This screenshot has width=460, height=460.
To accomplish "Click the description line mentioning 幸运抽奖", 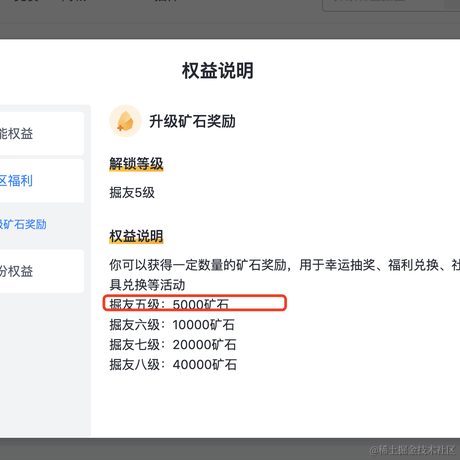I will click(x=285, y=265).
